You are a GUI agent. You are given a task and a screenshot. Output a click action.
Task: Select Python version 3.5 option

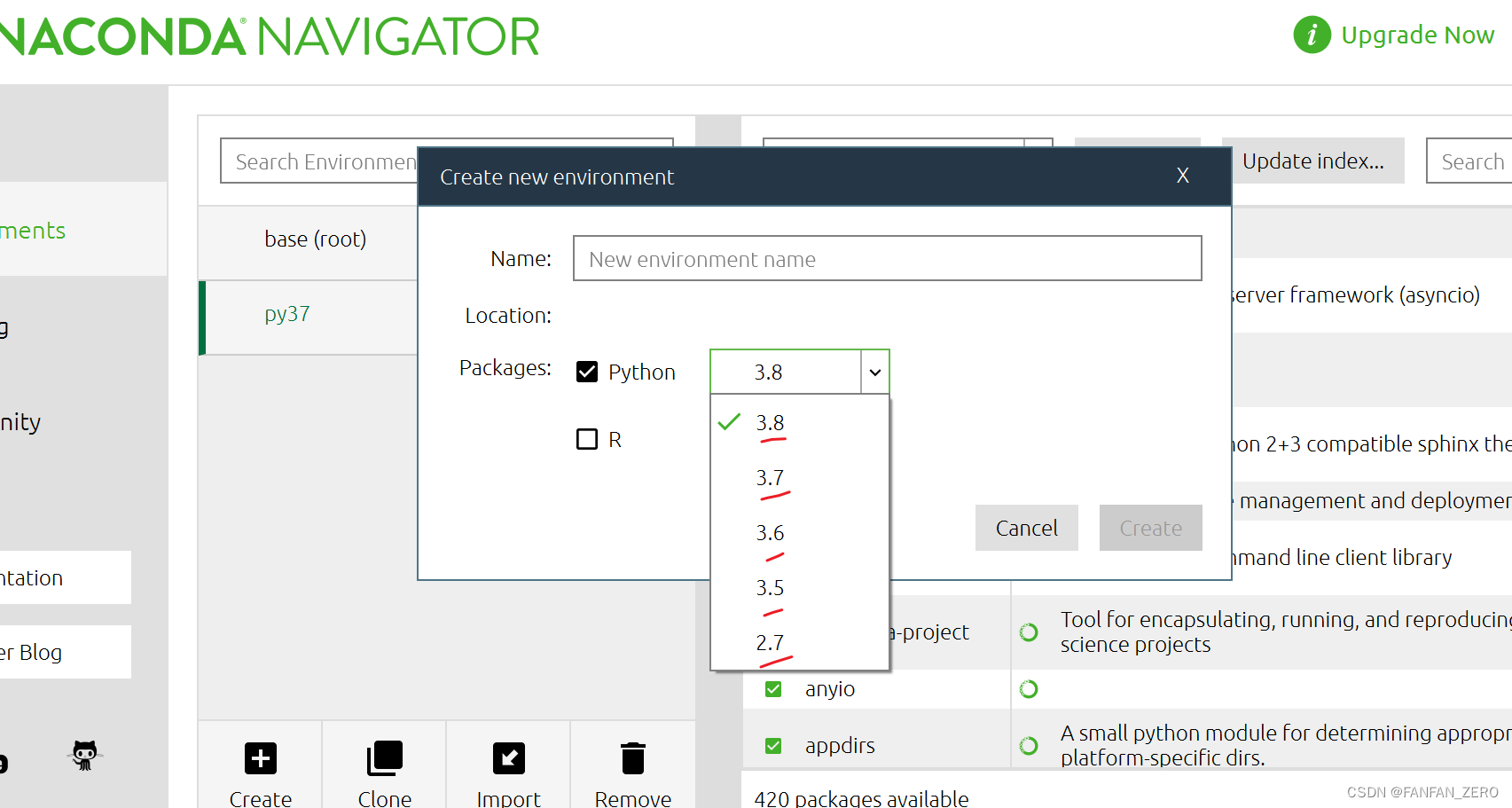(800, 588)
